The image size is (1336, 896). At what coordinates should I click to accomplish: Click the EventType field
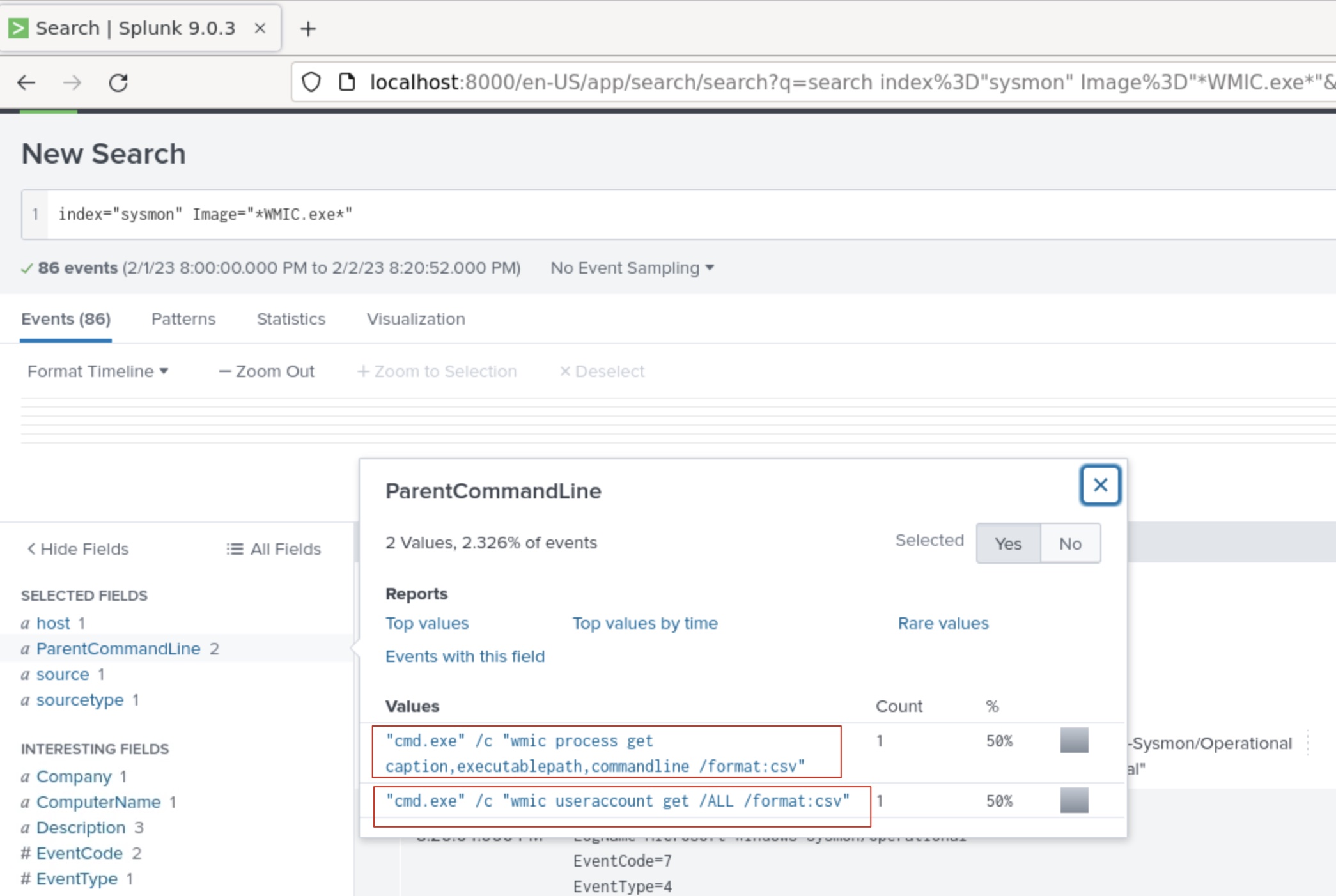[77, 879]
